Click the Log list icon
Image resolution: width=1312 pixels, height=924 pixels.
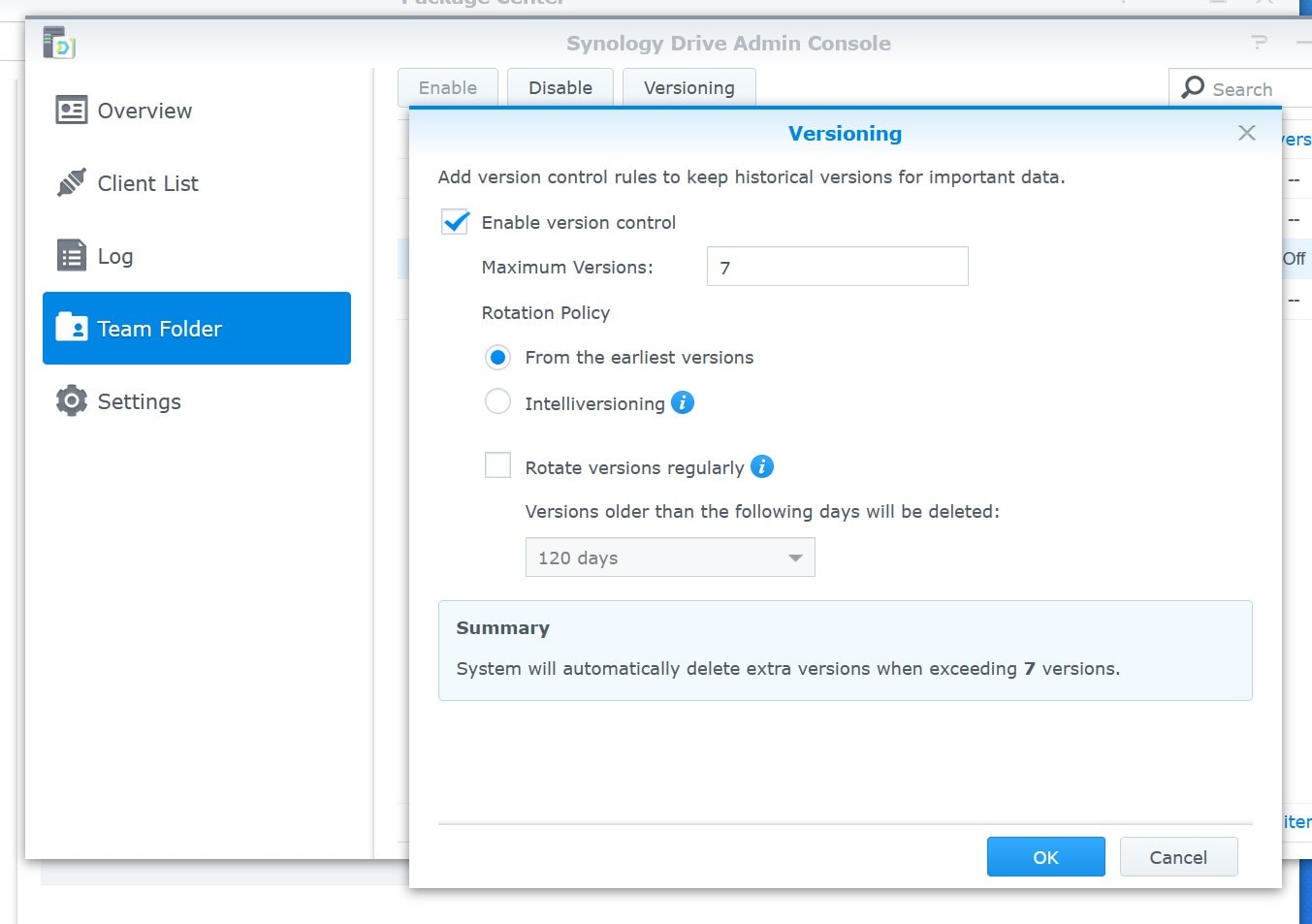[72, 256]
